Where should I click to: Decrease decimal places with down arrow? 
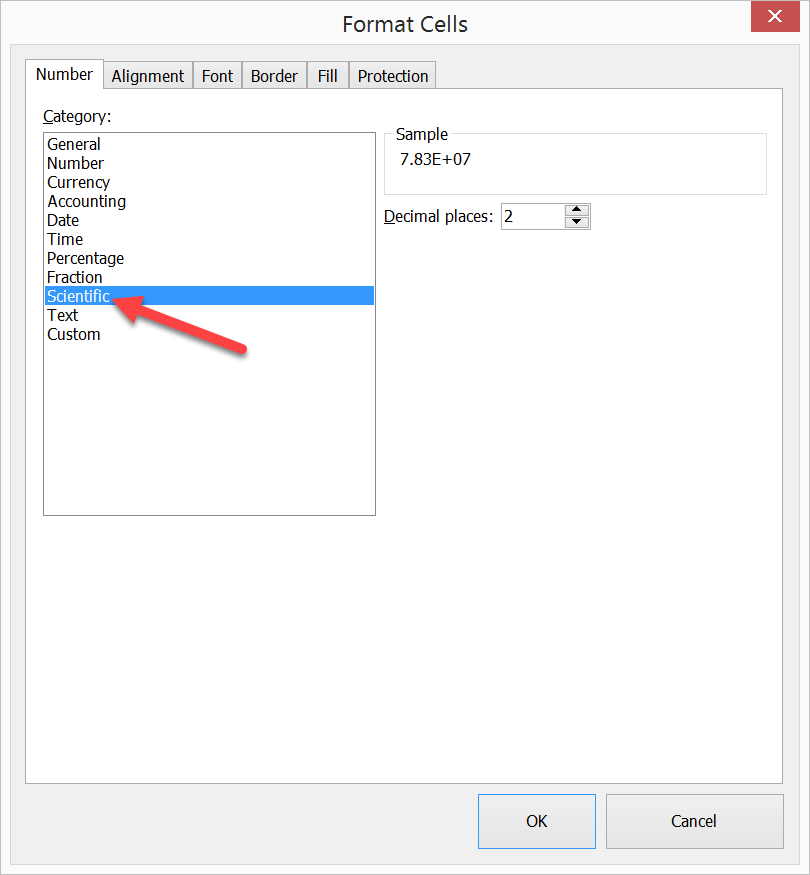pyautogui.click(x=577, y=222)
